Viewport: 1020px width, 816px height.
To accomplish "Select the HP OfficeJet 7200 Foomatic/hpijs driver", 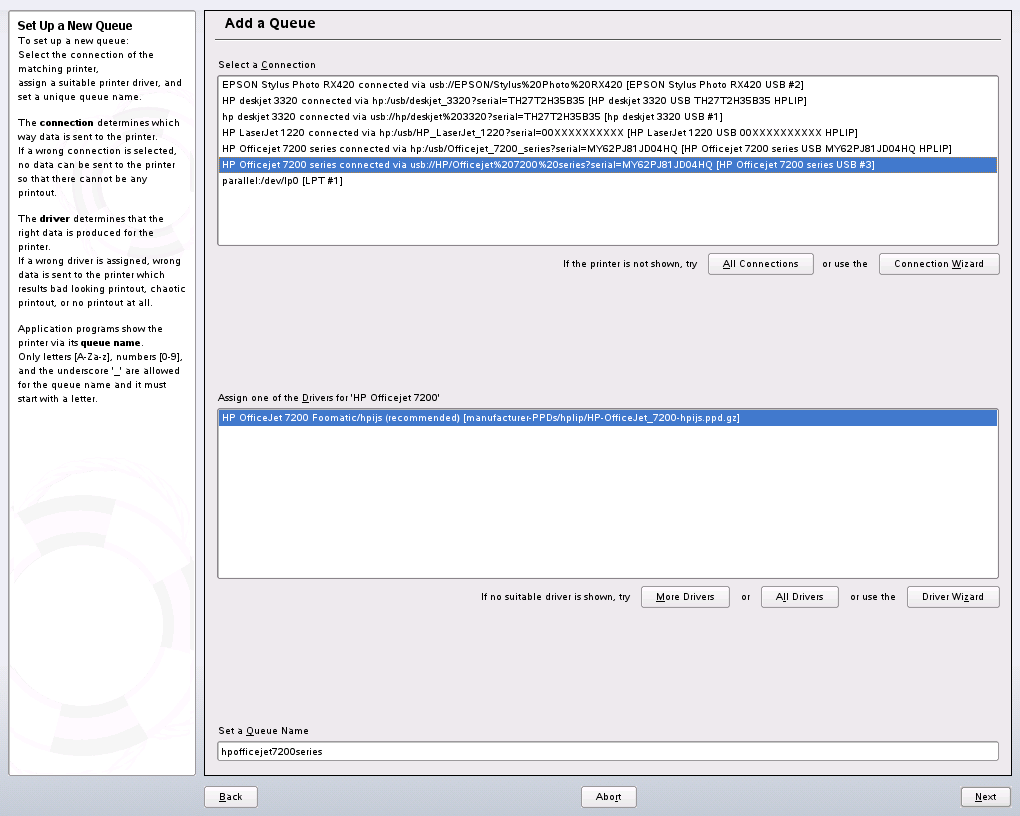I will pos(480,418).
